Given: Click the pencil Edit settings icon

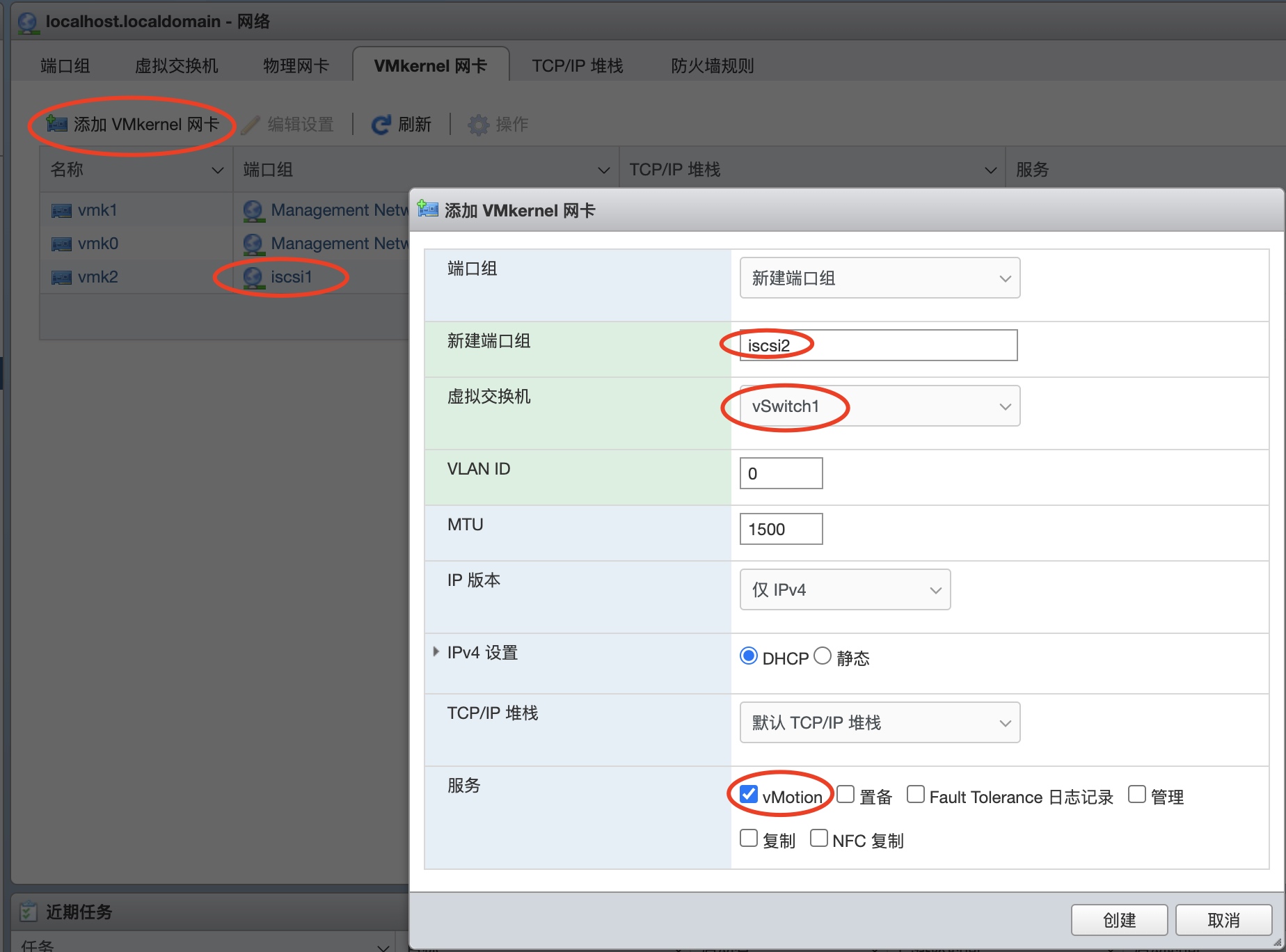Looking at the screenshot, I should pos(251,125).
